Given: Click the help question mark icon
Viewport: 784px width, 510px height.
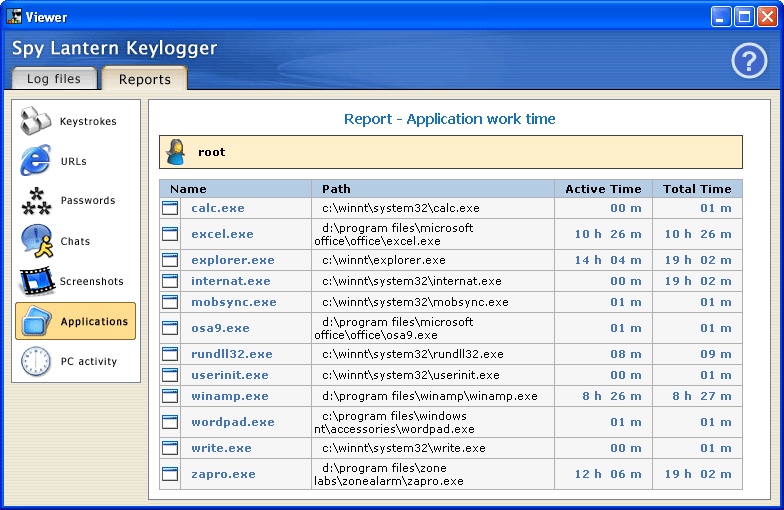Looking at the screenshot, I should click(x=749, y=61).
